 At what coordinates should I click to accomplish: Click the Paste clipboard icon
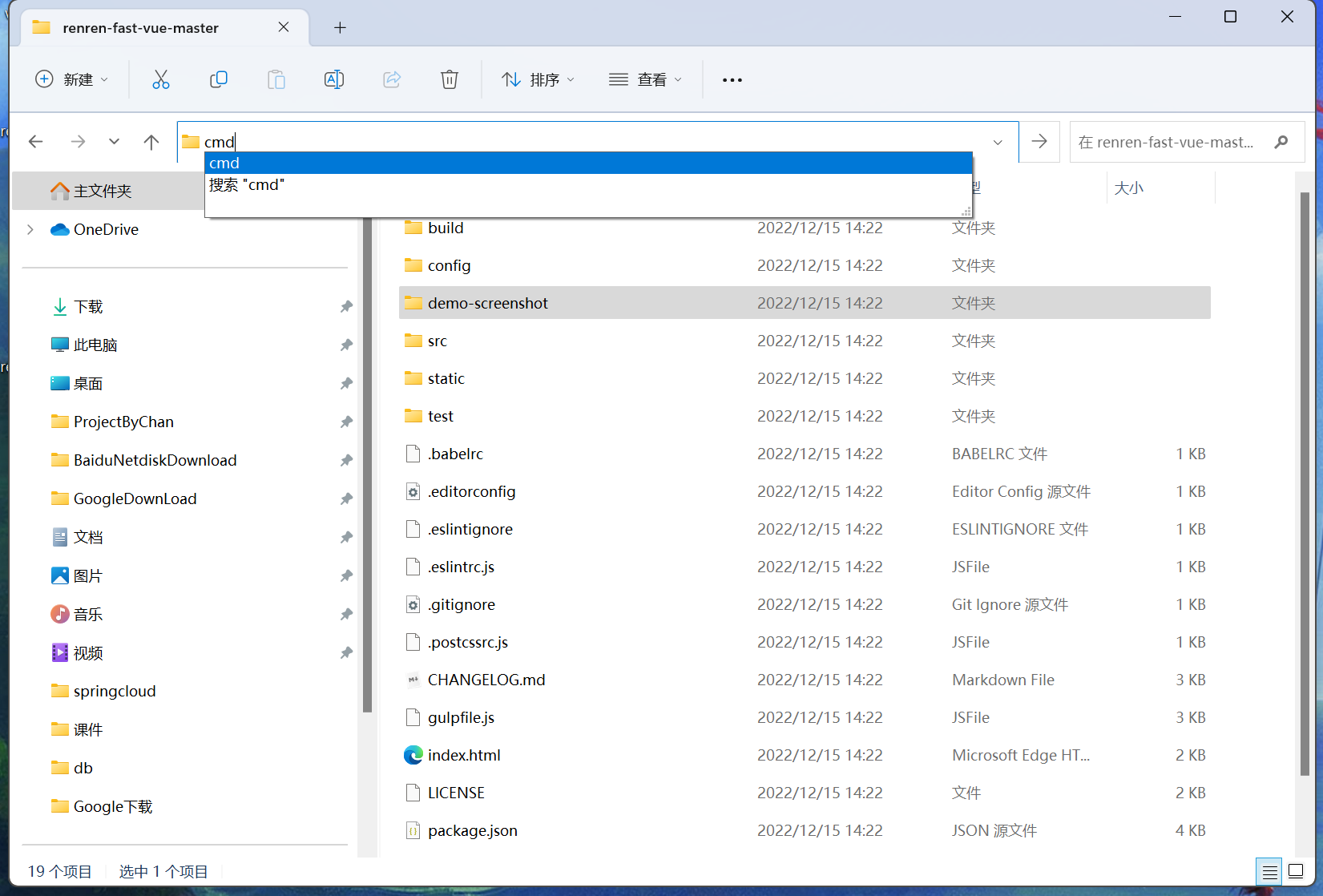(276, 79)
